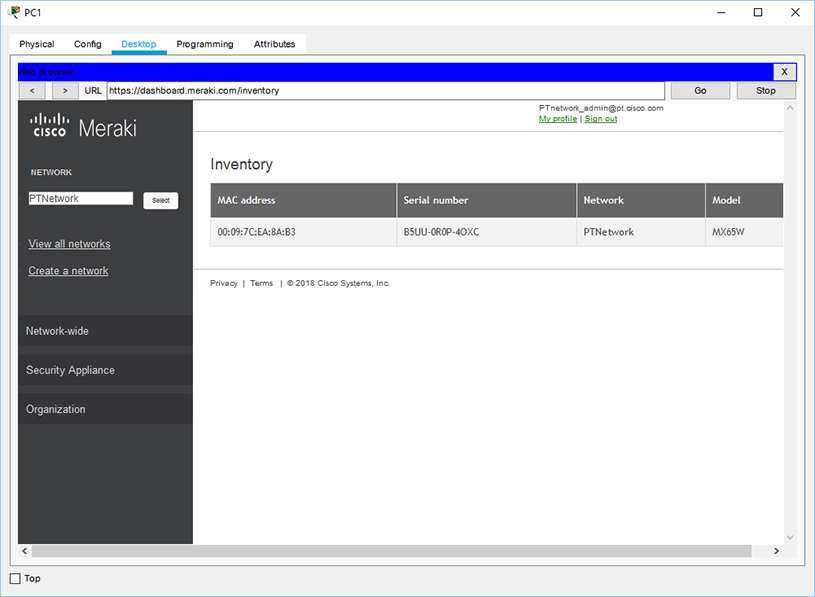Open the Programming tab
The width and height of the screenshot is (815, 597).
coord(205,44)
